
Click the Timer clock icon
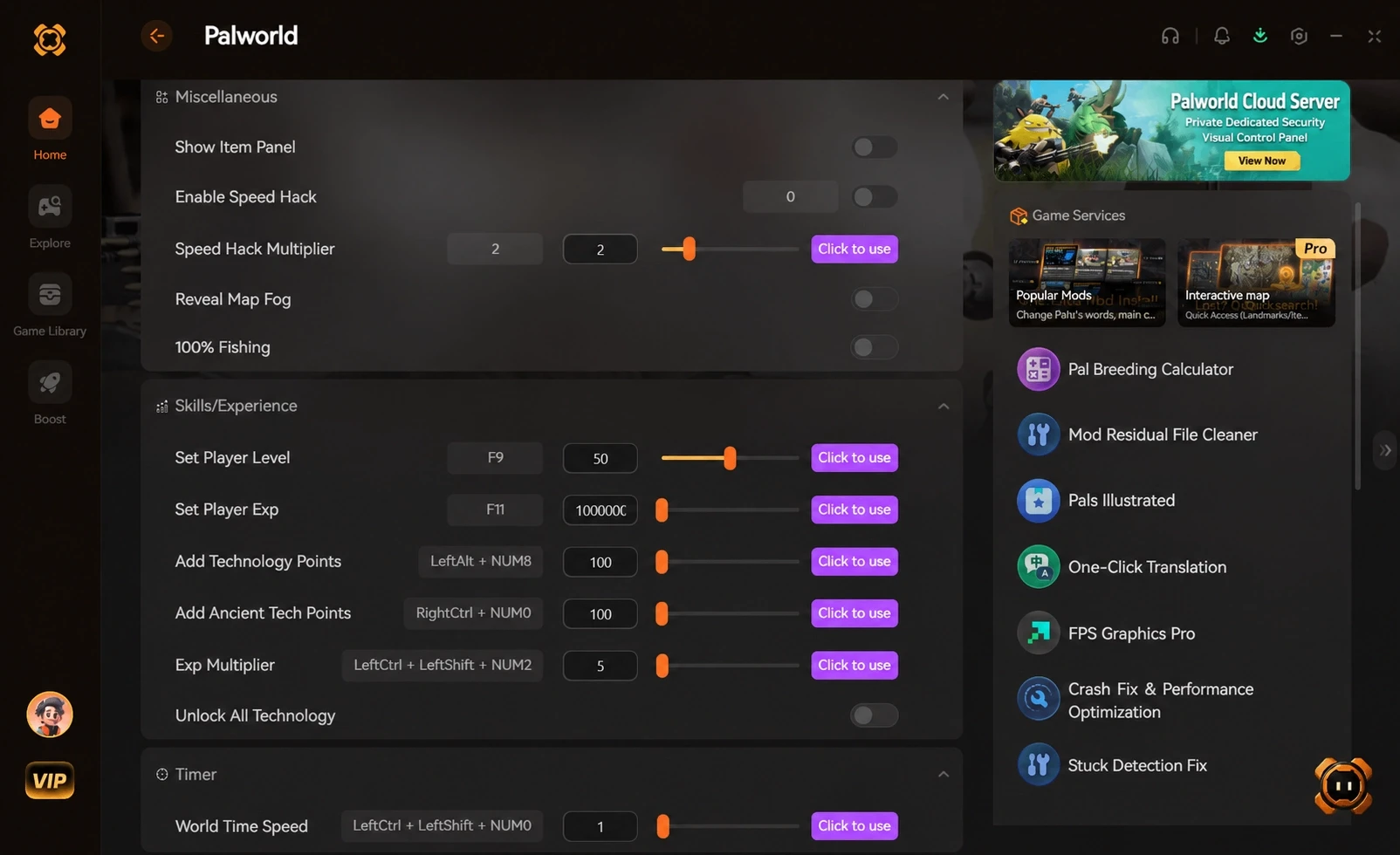(162, 775)
